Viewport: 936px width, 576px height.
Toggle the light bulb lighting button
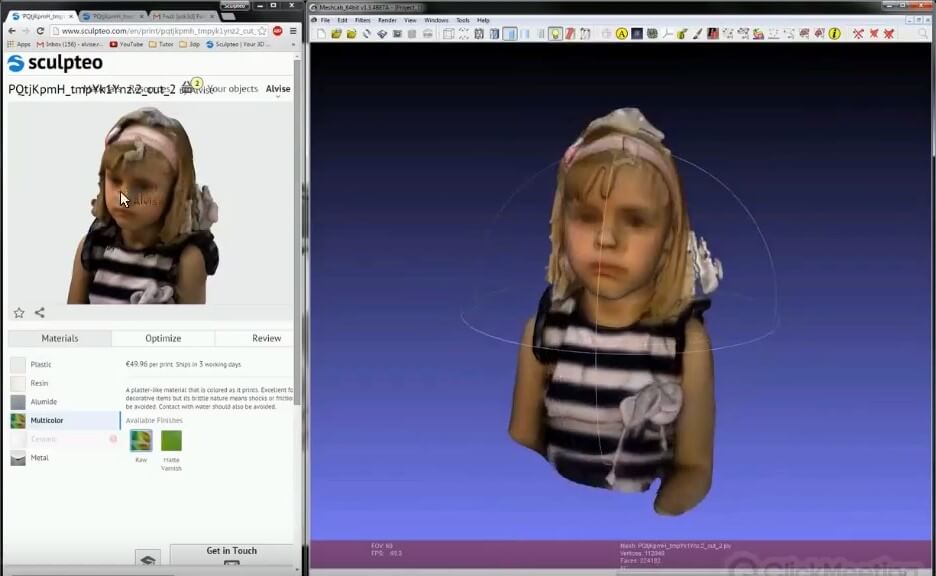[x=556, y=34]
